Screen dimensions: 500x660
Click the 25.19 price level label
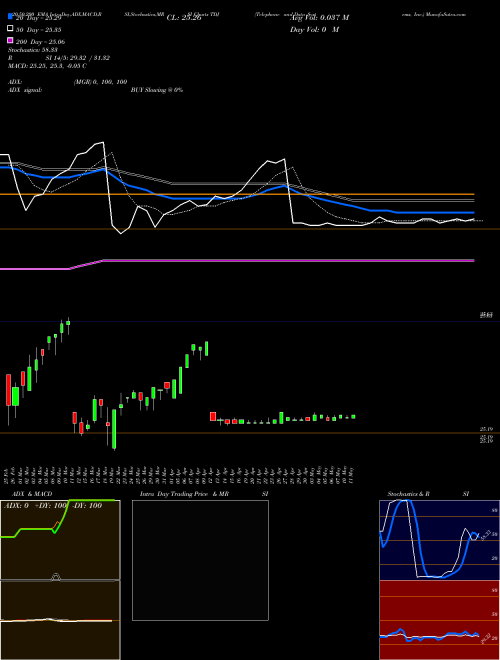[487, 429]
